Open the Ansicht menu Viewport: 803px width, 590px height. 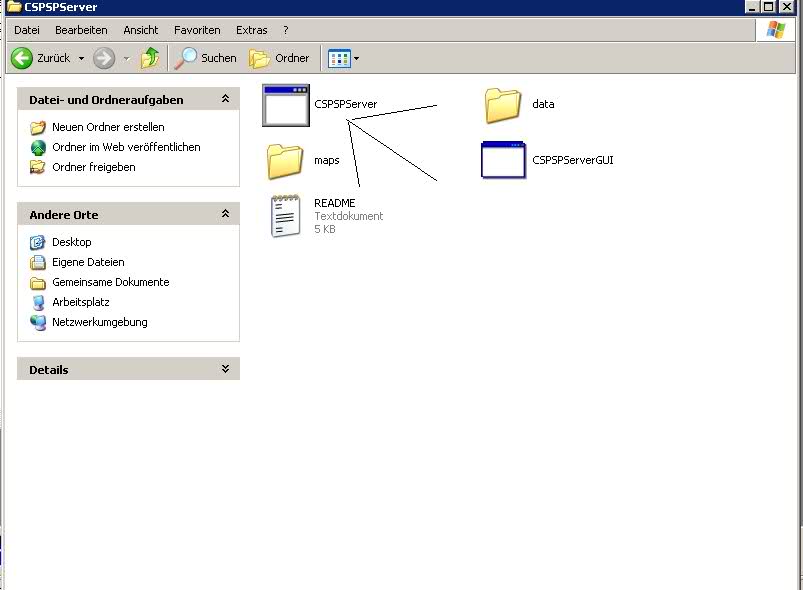141,30
